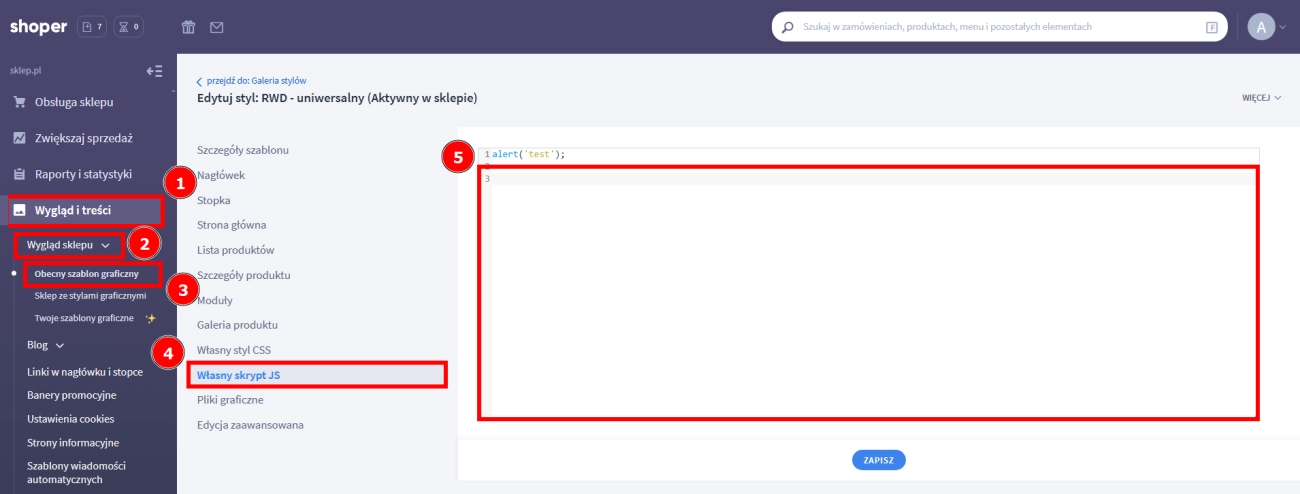Click the shoper logo

[37, 27]
